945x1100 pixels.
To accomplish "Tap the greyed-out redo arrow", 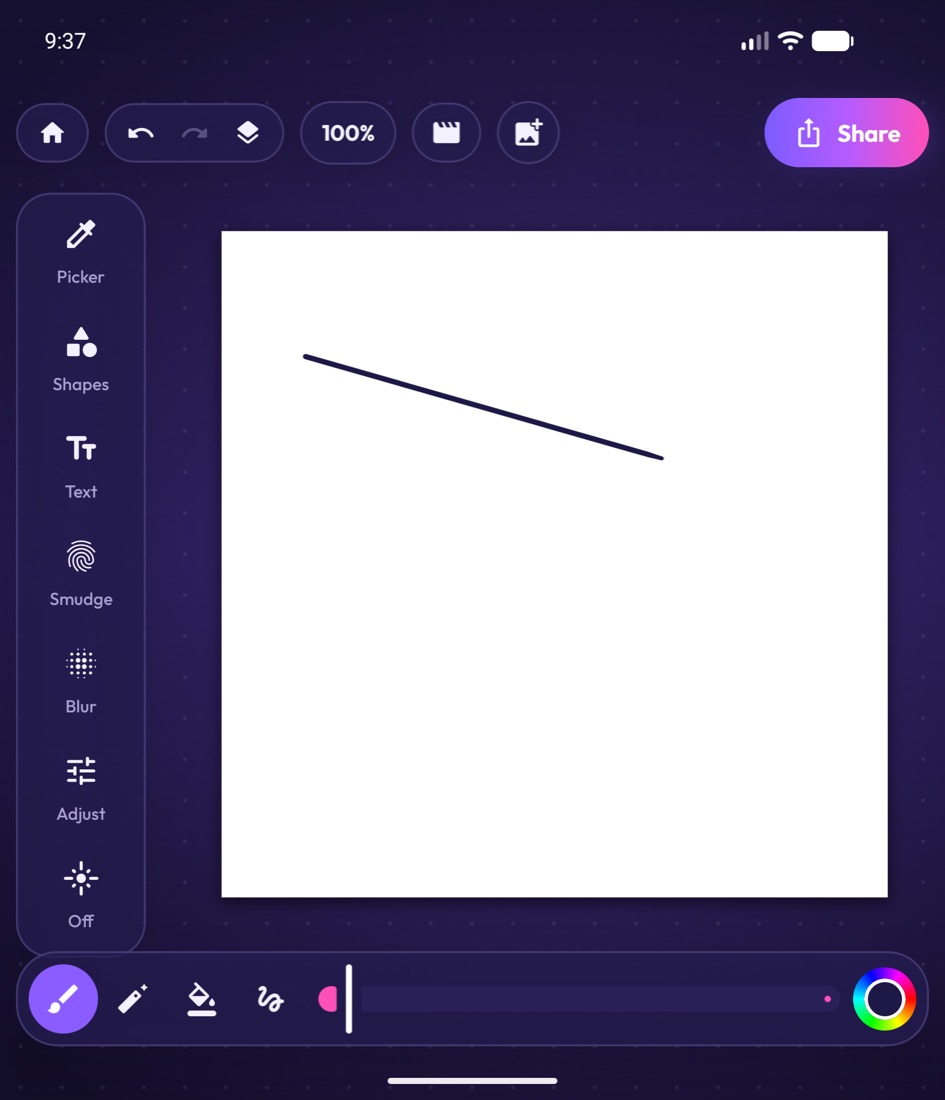I will 194,133.
